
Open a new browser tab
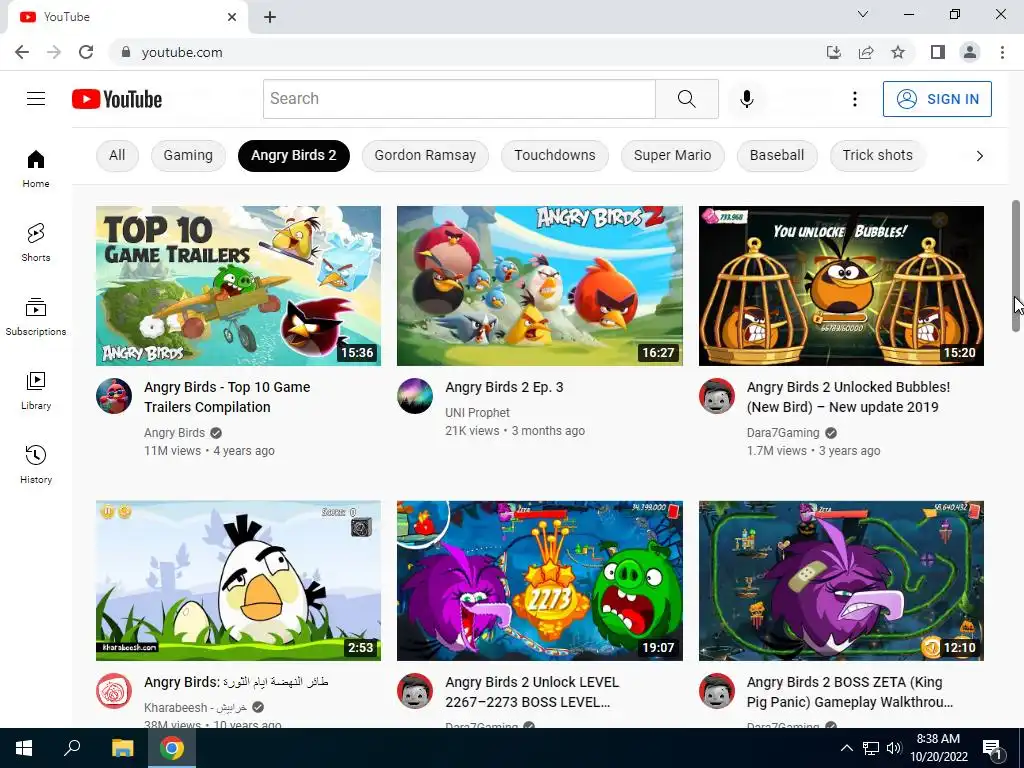[x=270, y=18]
